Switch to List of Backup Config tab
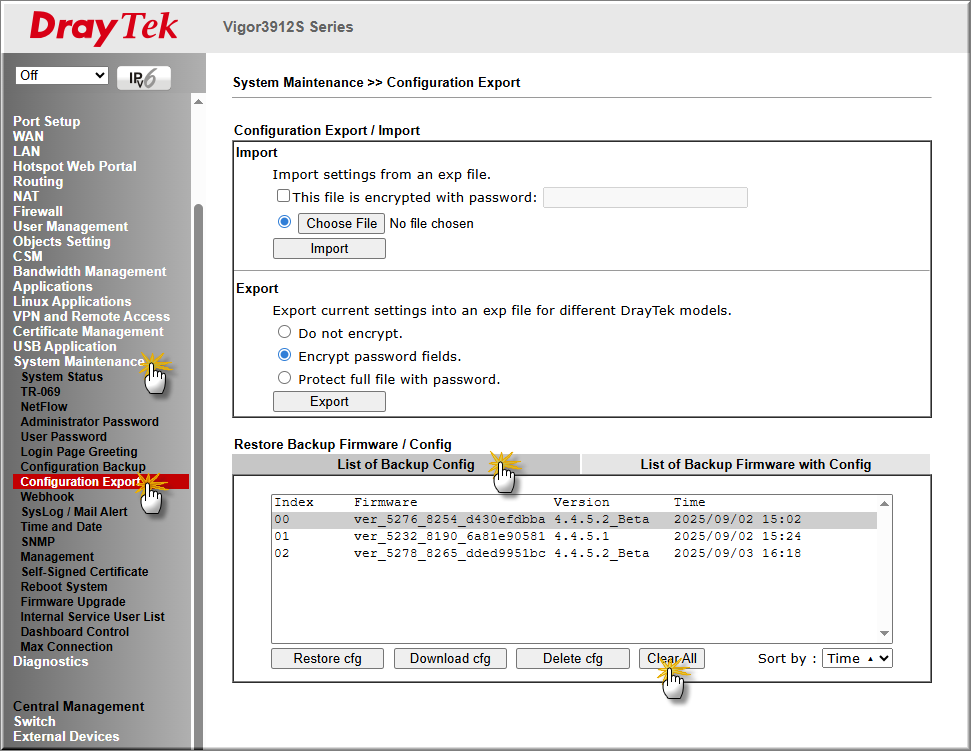The height and width of the screenshot is (751, 971). 405,464
